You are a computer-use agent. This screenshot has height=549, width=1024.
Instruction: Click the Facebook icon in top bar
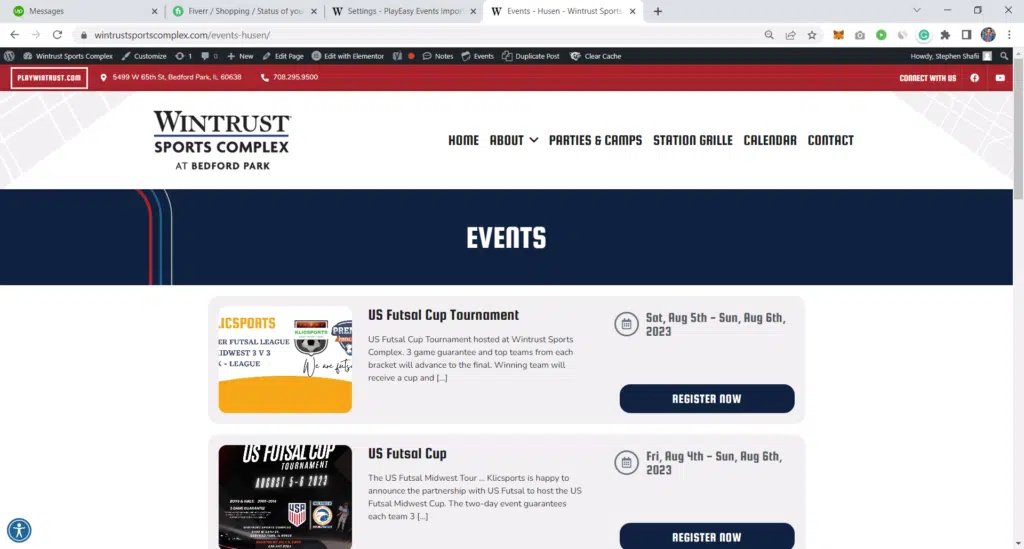pos(974,78)
